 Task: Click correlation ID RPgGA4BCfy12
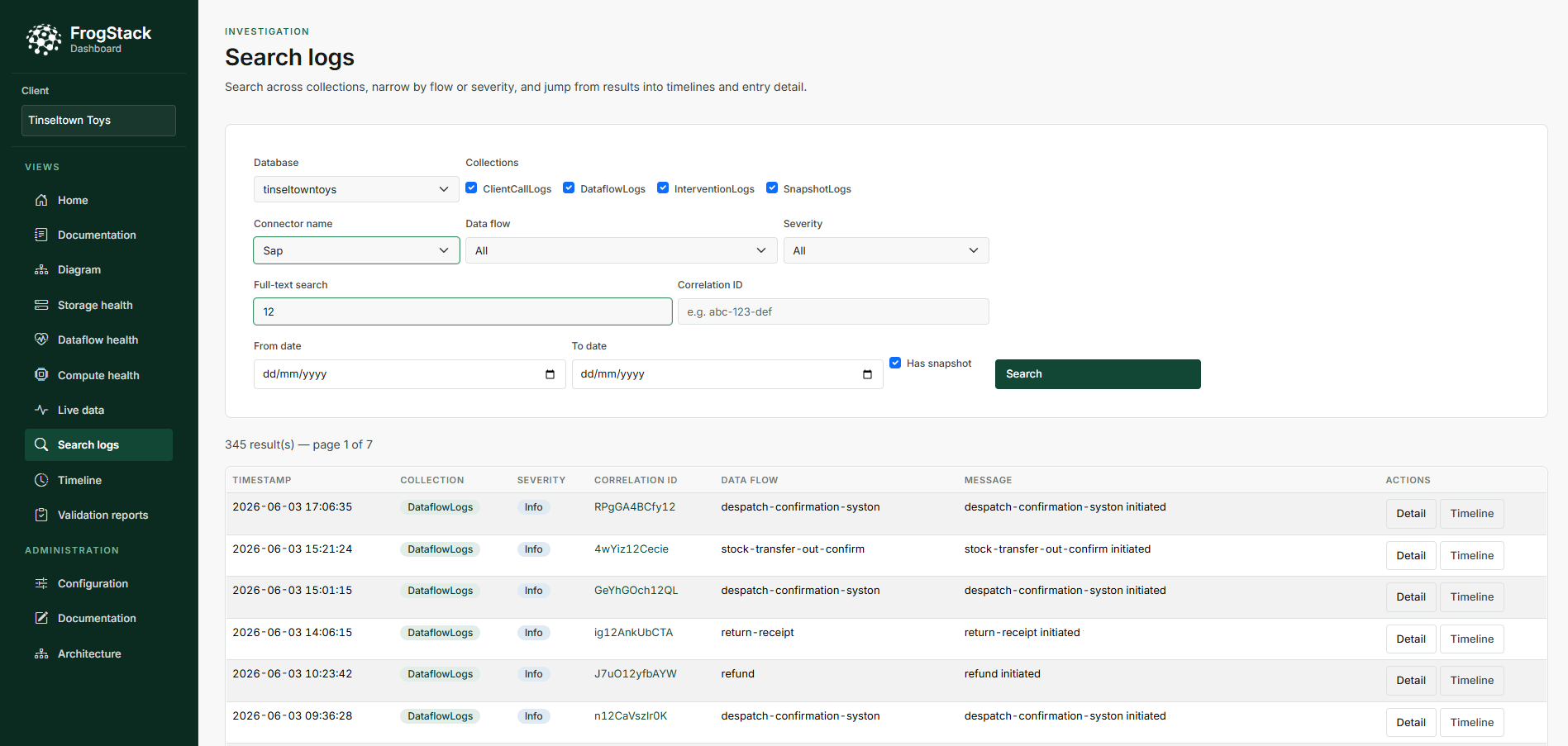point(635,507)
